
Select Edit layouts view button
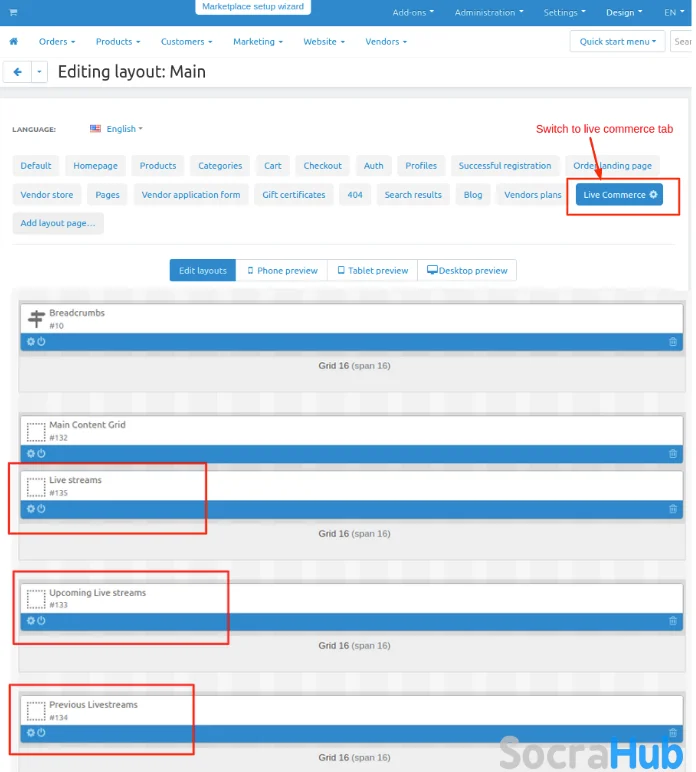203,270
